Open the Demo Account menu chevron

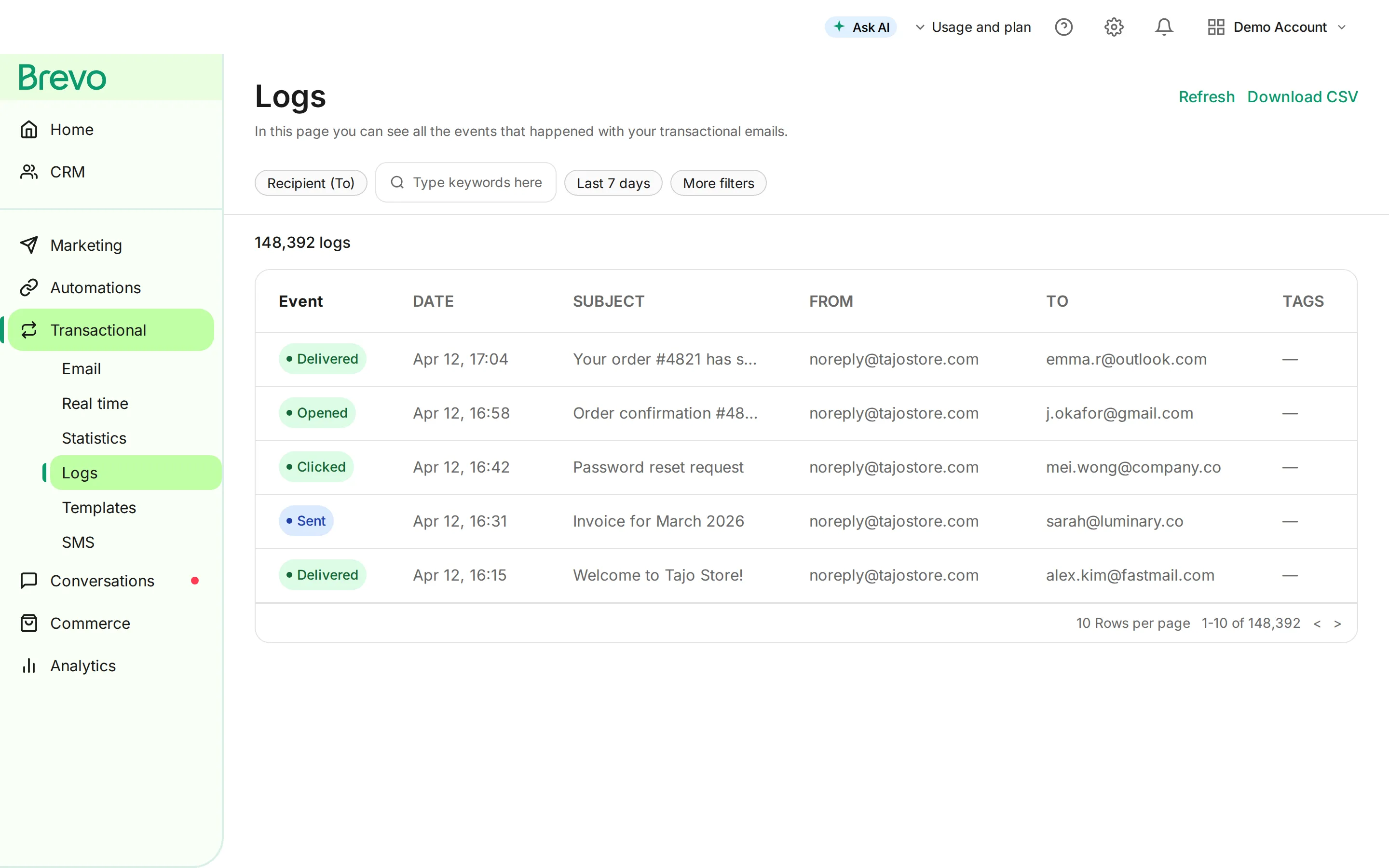click(1341, 27)
